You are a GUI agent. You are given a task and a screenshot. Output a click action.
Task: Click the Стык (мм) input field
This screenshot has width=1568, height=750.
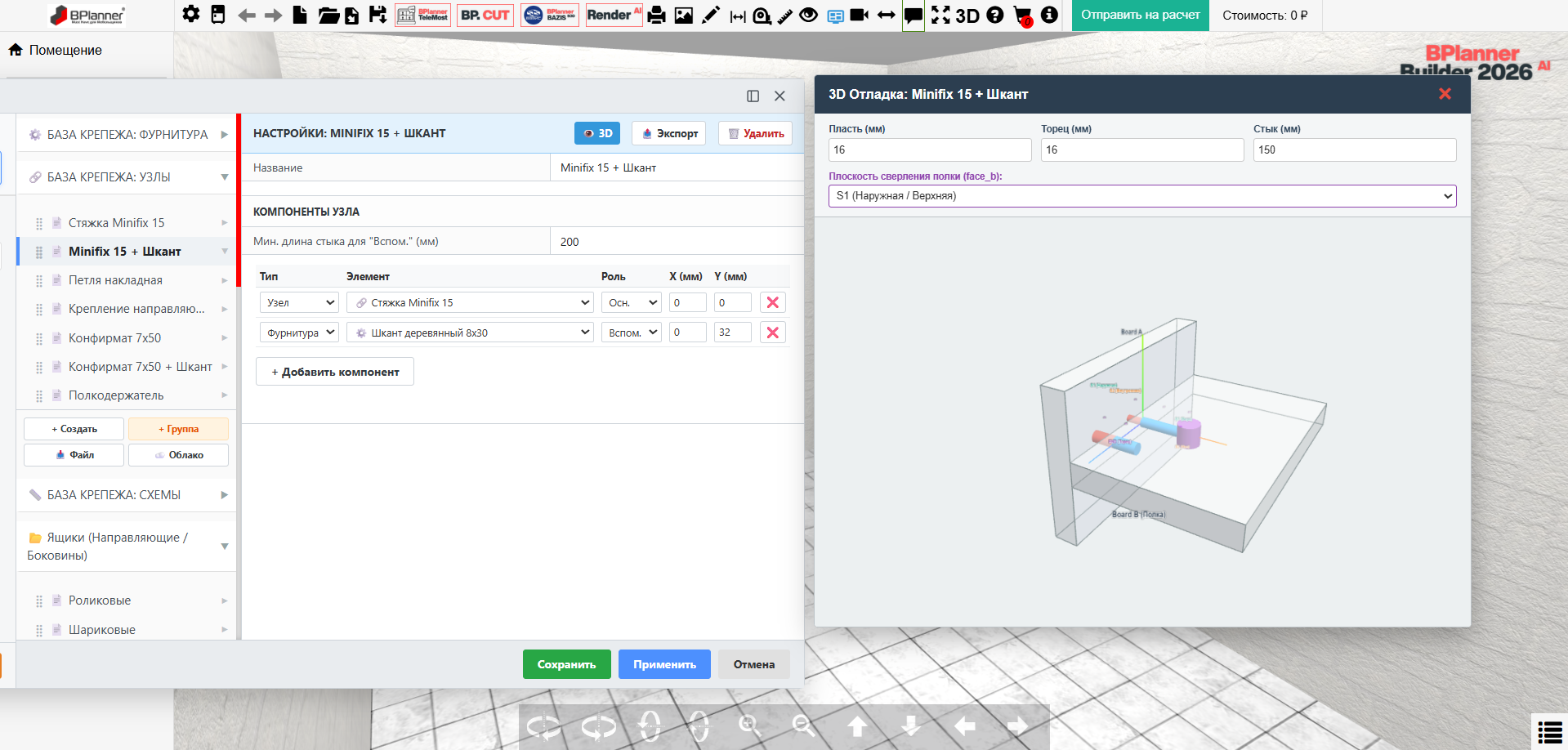(1355, 150)
